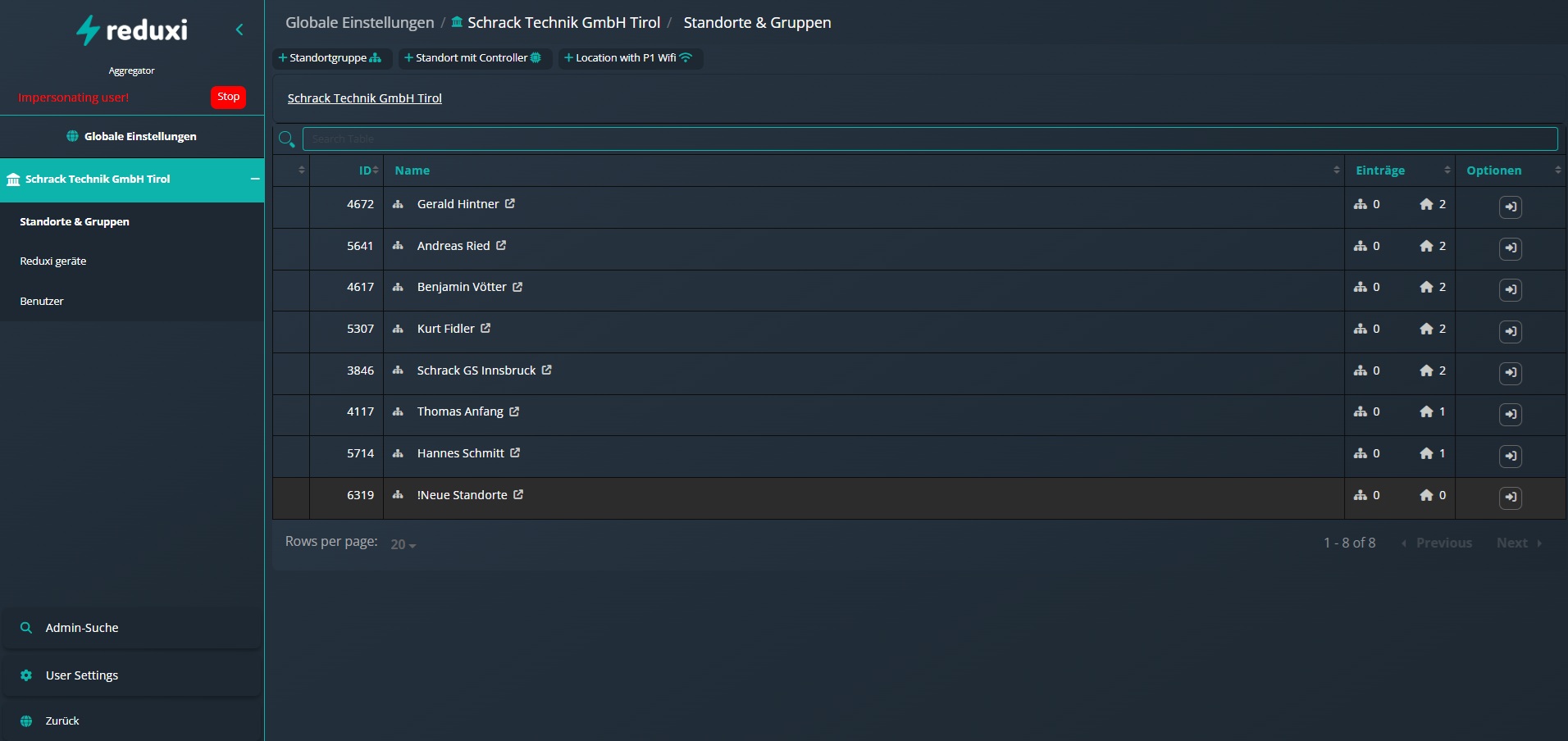Image resolution: width=1568 pixels, height=741 pixels.
Task: Collapse the Schrack Technik GmbH Tirol section
Action: click(x=255, y=179)
